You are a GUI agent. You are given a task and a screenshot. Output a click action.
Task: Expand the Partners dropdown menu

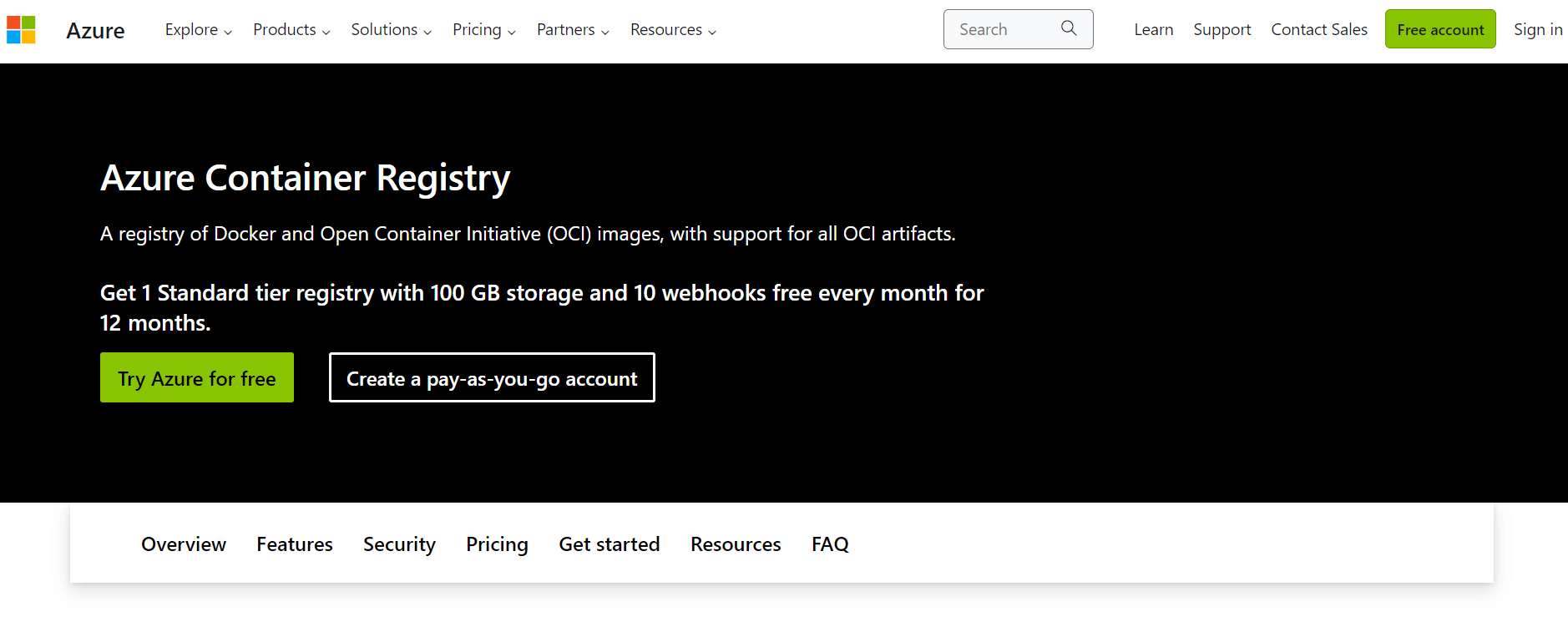point(574,30)
